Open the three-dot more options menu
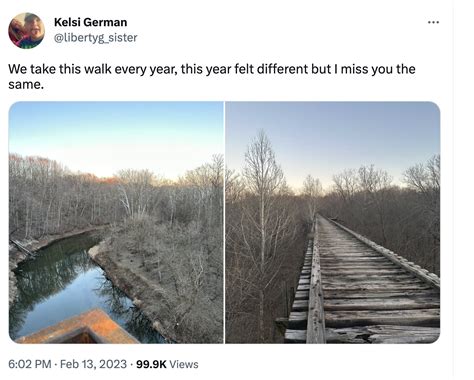Image resolution: width=474 pixels, height=380 pixels. pyautogui.click(x=433, y=22)
